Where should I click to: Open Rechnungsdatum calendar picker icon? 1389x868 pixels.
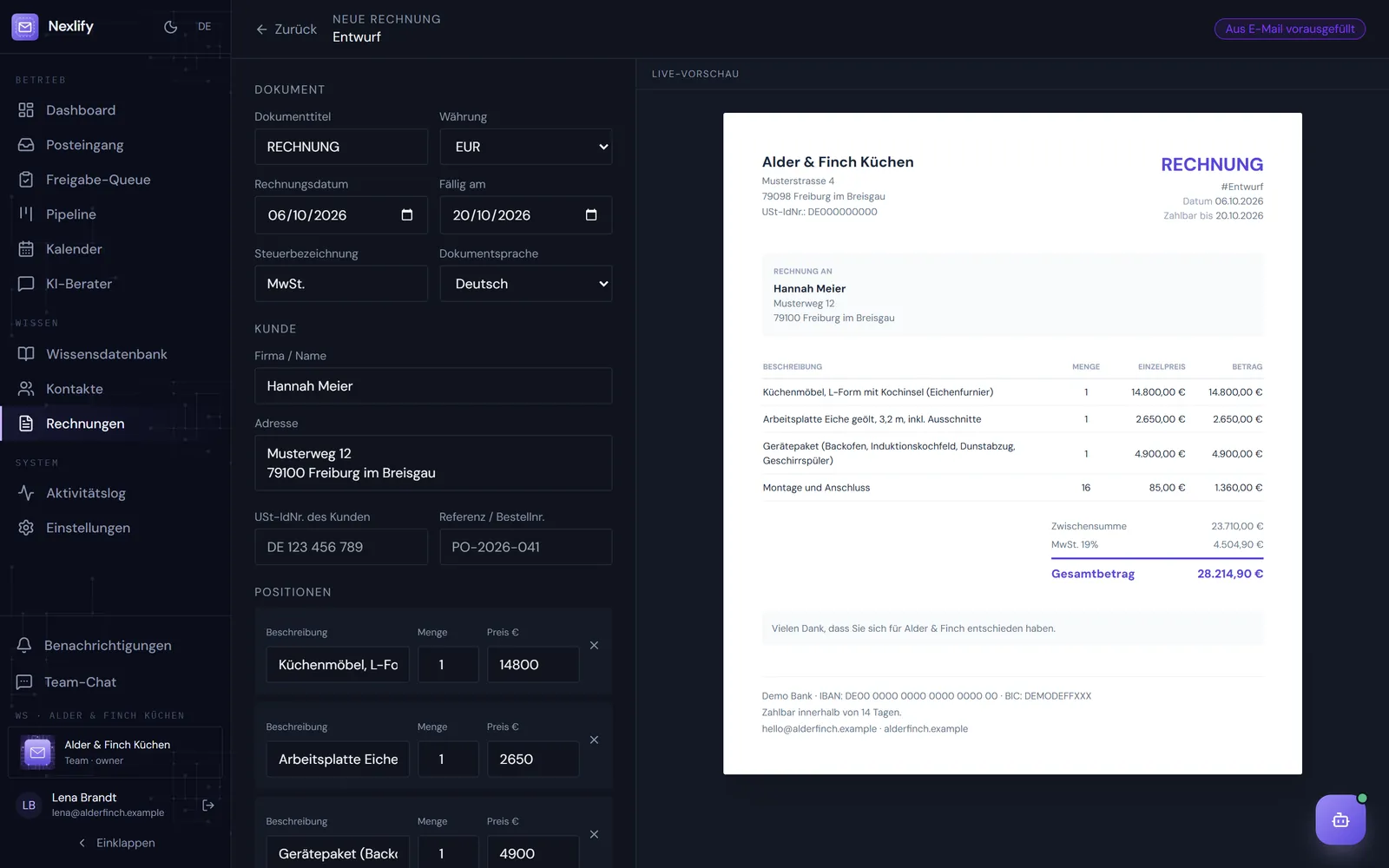click(x=407, y=215)
